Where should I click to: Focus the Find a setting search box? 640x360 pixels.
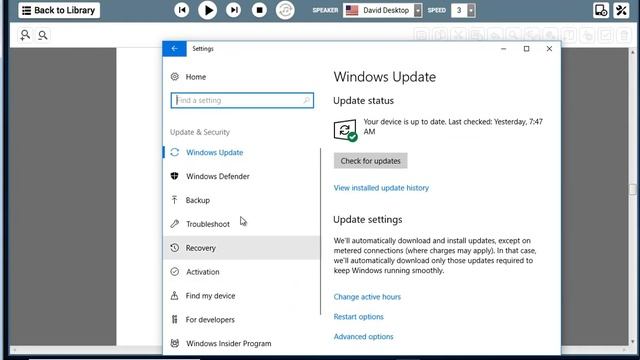pyautogui.click(x=242, y=100)
